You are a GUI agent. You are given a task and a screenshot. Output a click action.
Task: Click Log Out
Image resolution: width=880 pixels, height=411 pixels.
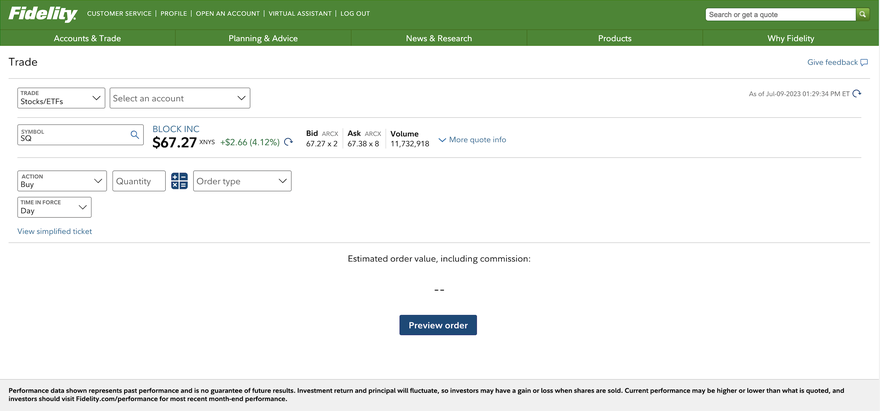coord(355,13)
